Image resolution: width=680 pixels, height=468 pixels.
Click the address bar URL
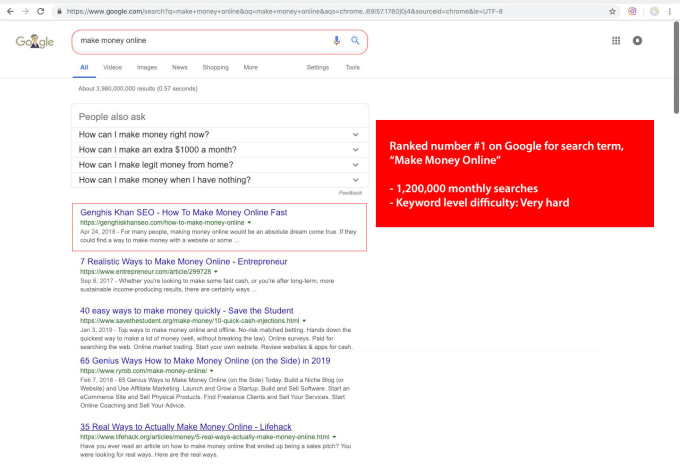[x=284, y=12]
